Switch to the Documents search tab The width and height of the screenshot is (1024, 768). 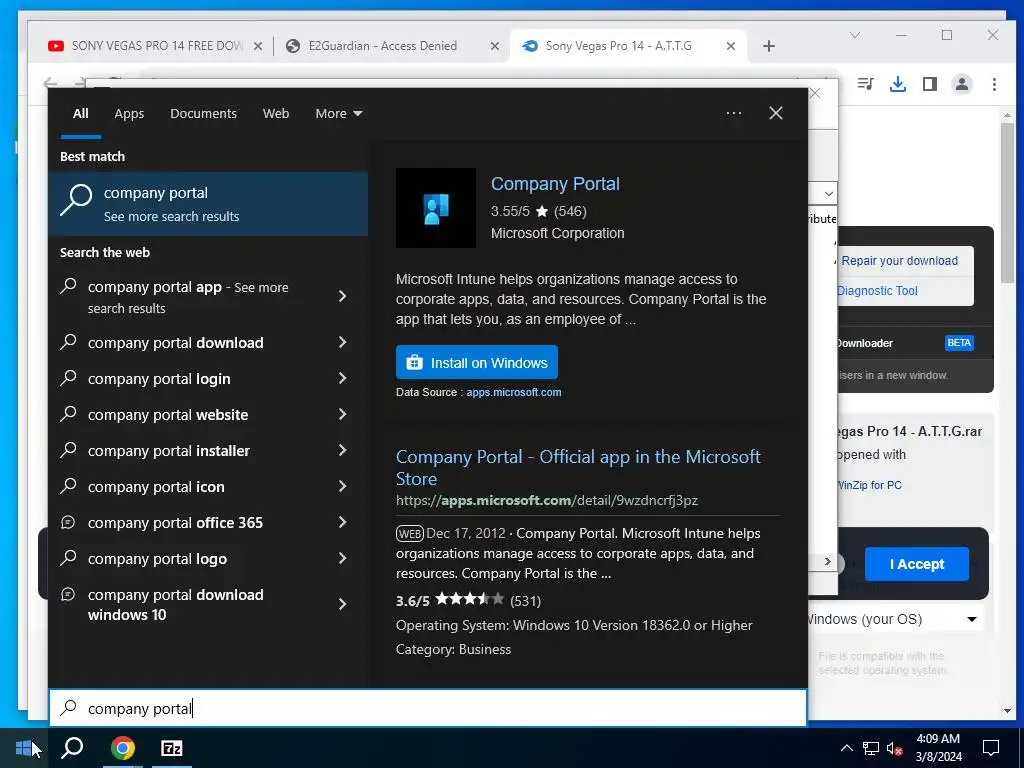(x=203, y=114)
